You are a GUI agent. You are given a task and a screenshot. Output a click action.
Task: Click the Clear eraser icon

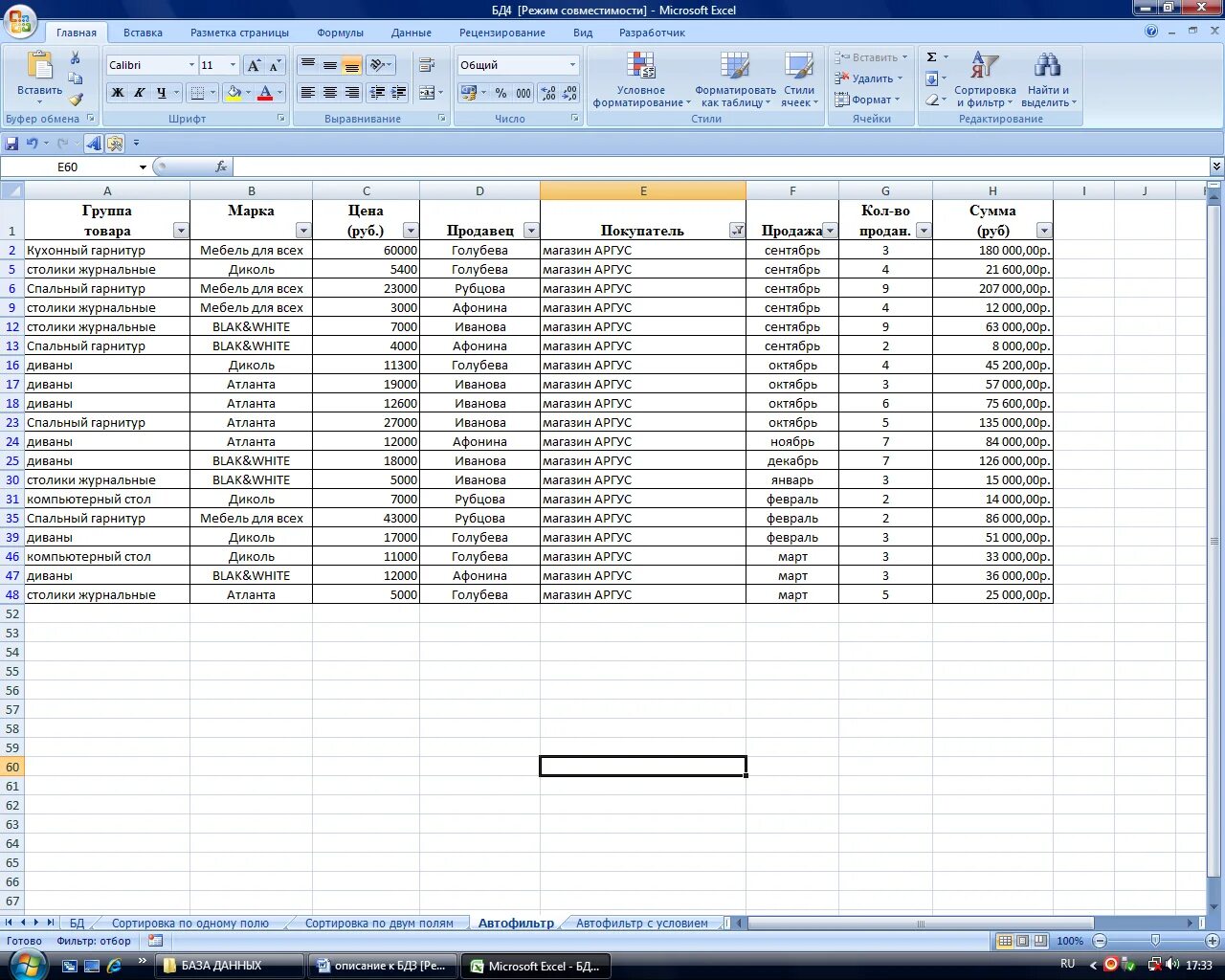[x=931, y=100]
